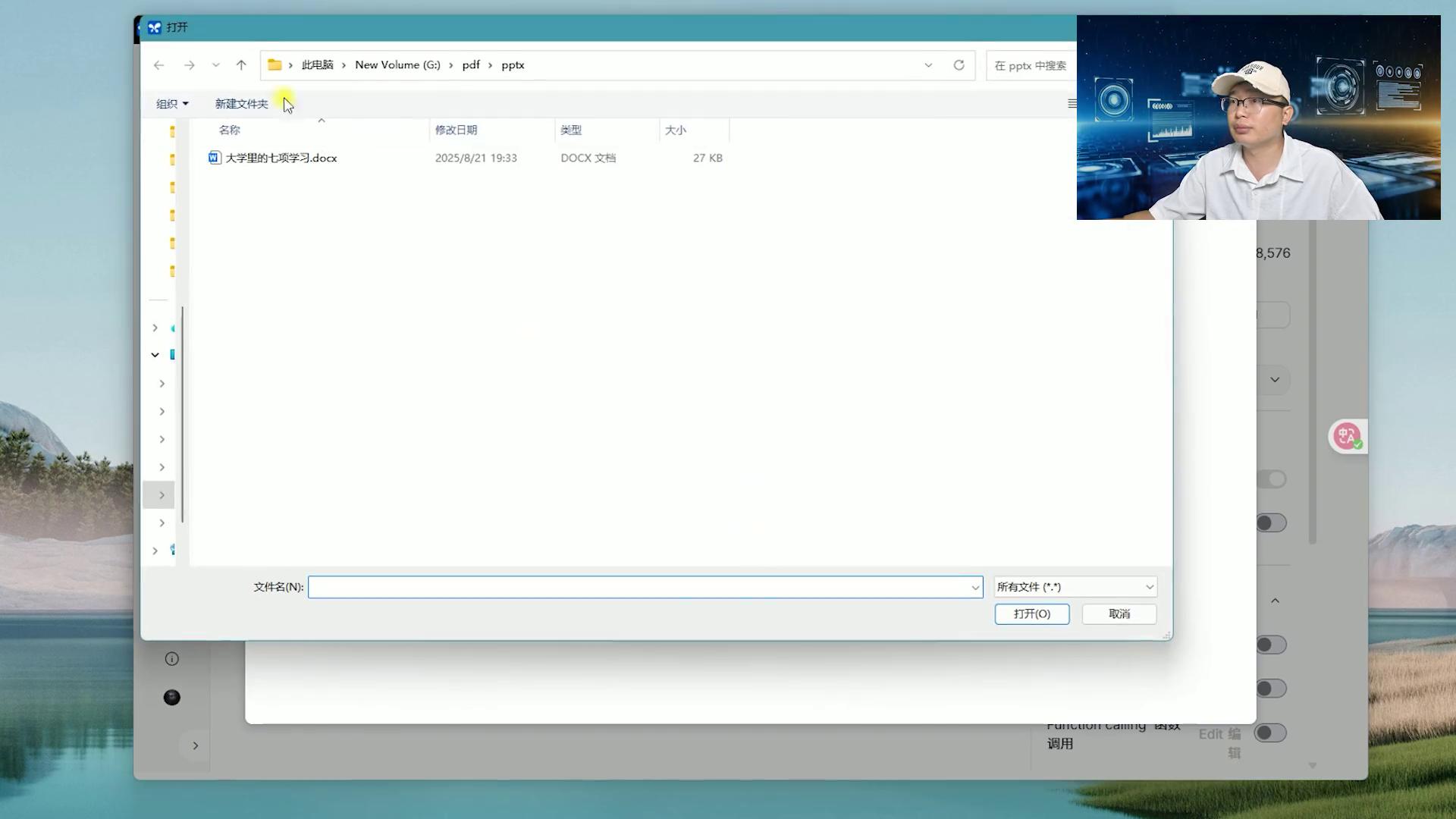Click the black round avatar icon
1456x819 pixels.
click(172, 698)
